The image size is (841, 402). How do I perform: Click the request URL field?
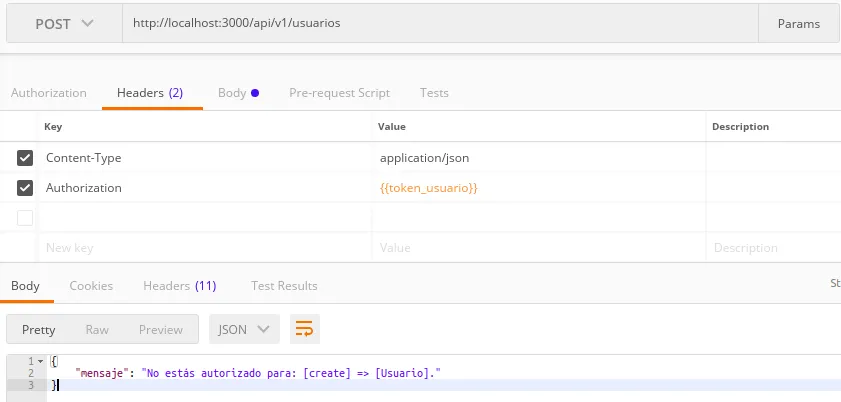tap(440, 23)
